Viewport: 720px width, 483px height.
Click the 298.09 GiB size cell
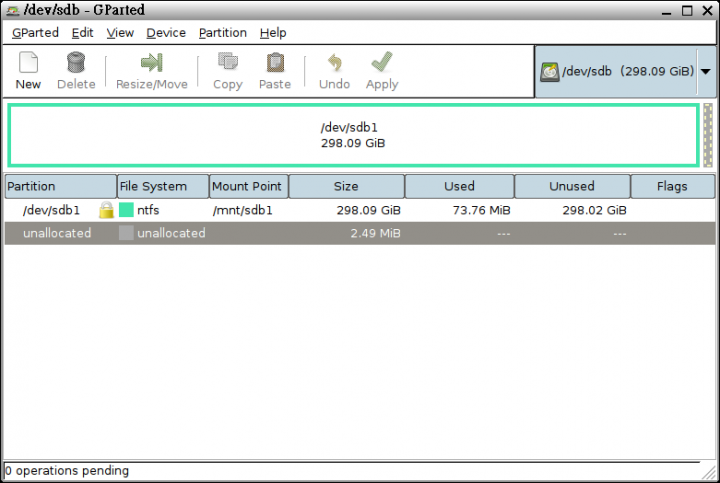(x=368, y=210)
